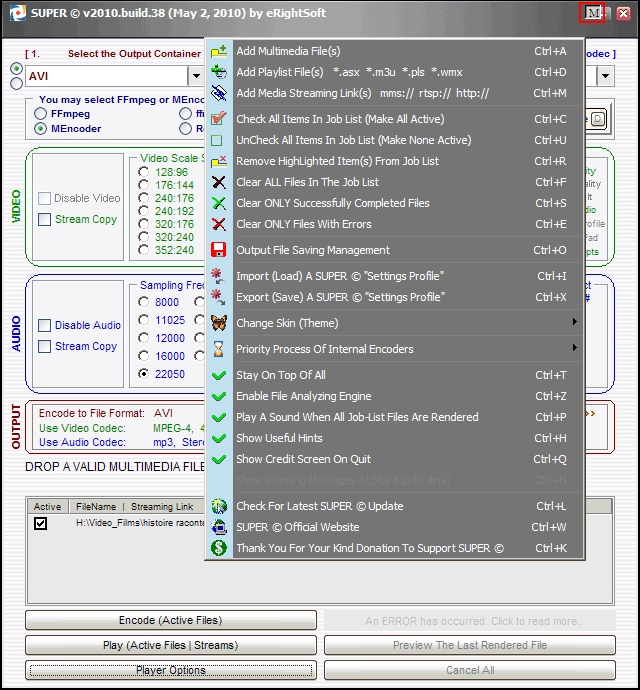Image resolution: width=640 pixels, height=690 pixels.
Task: Click the AVI output container field
Action: pyautogui.click(x=107, y=76)
